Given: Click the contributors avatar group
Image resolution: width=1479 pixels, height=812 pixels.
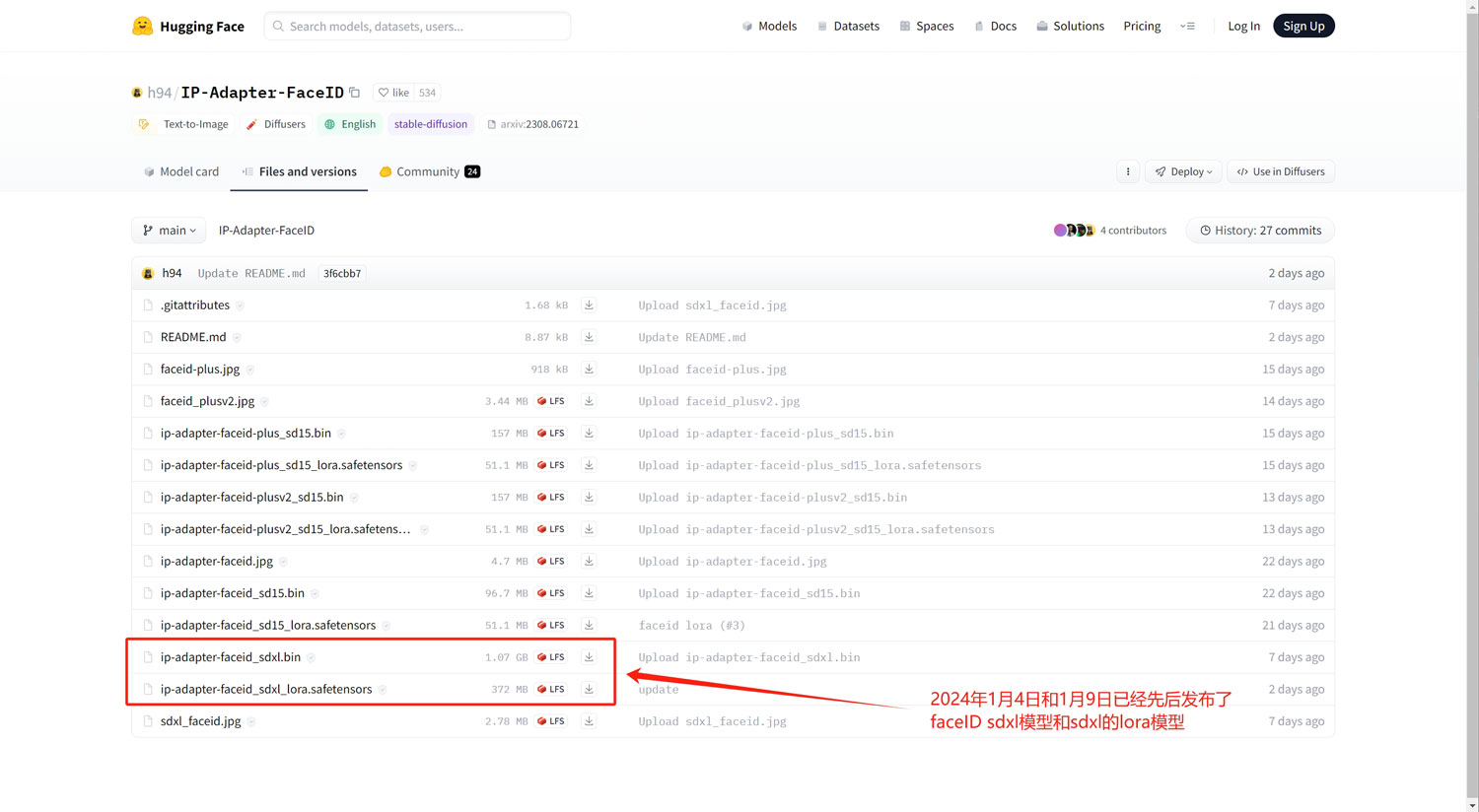Looking at the screenshot, I should (x=1074, y=231).
